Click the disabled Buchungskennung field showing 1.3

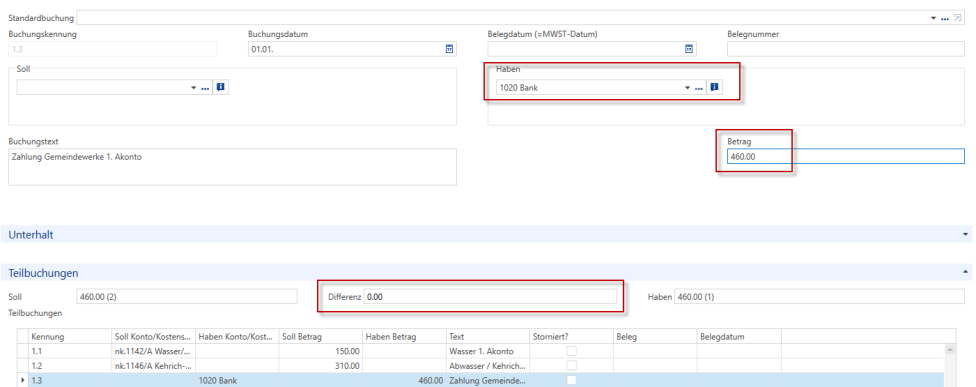(113, 49)
